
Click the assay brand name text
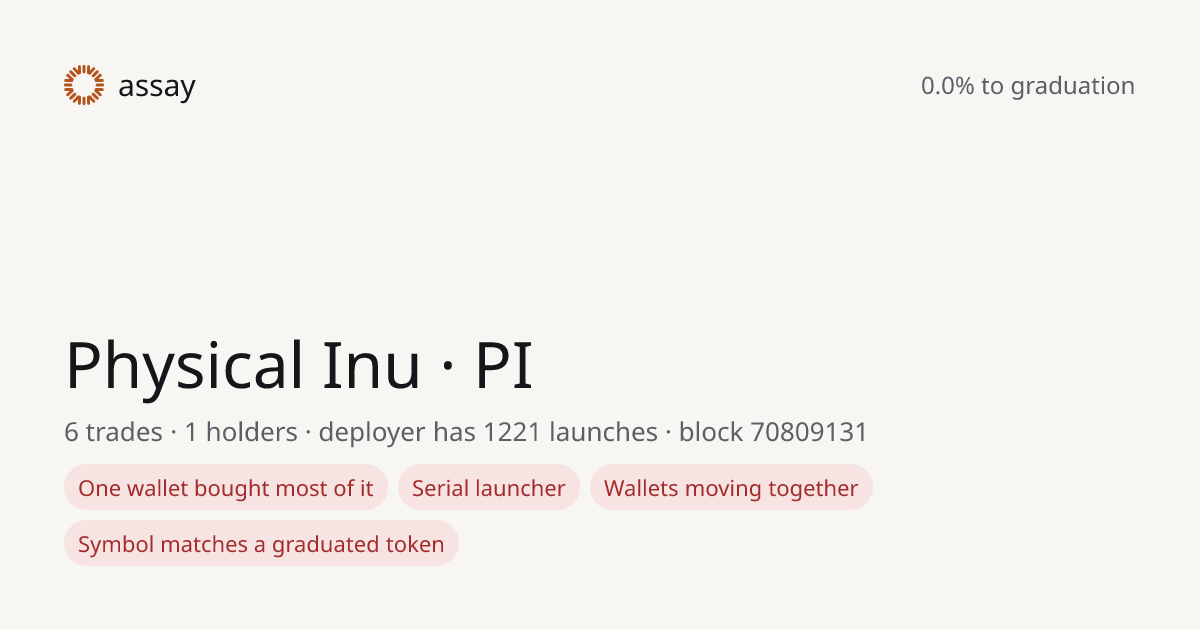point(157,87)
